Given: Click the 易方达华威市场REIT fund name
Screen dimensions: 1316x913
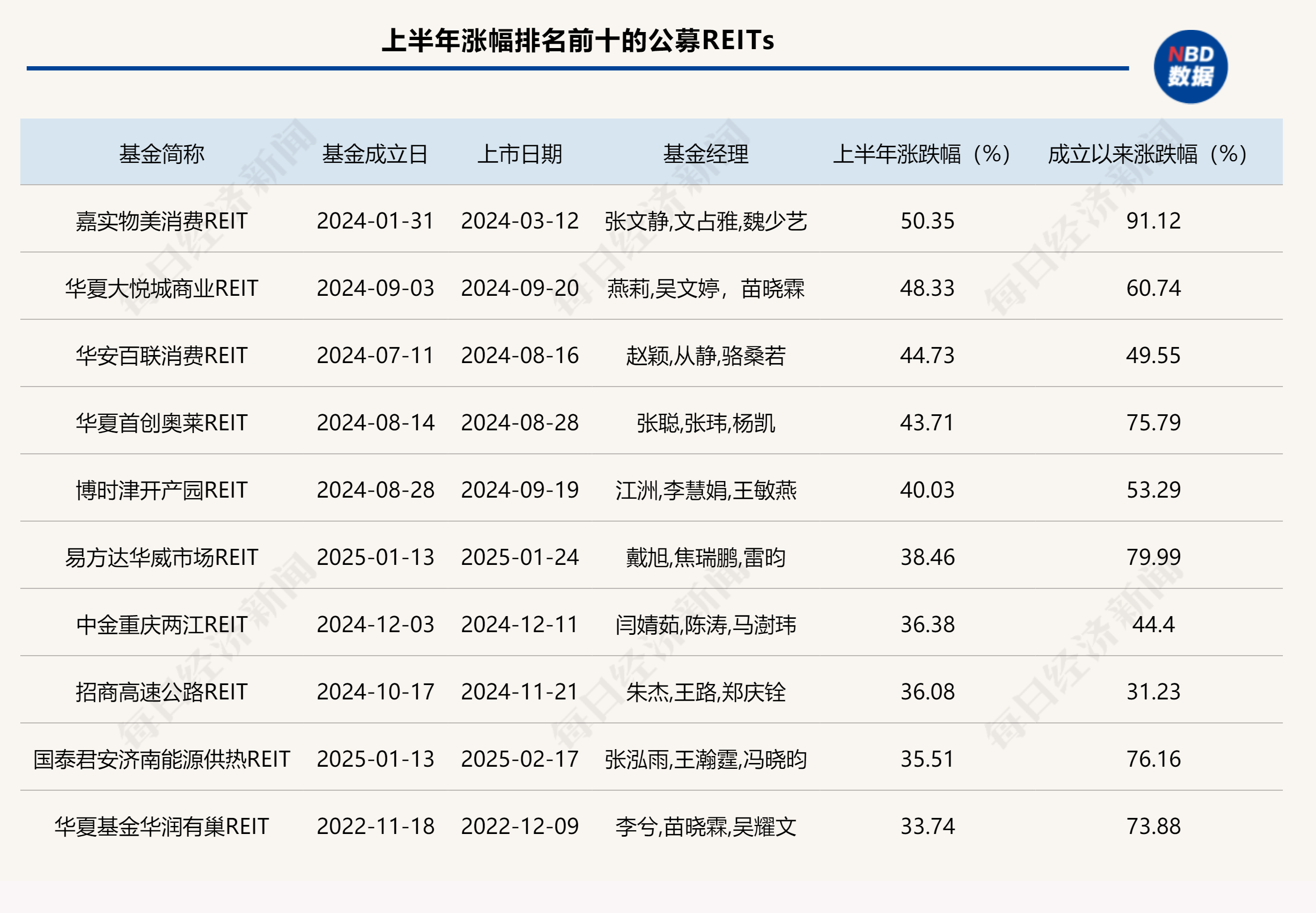Looking at the screenshot, I should point(162,557).
